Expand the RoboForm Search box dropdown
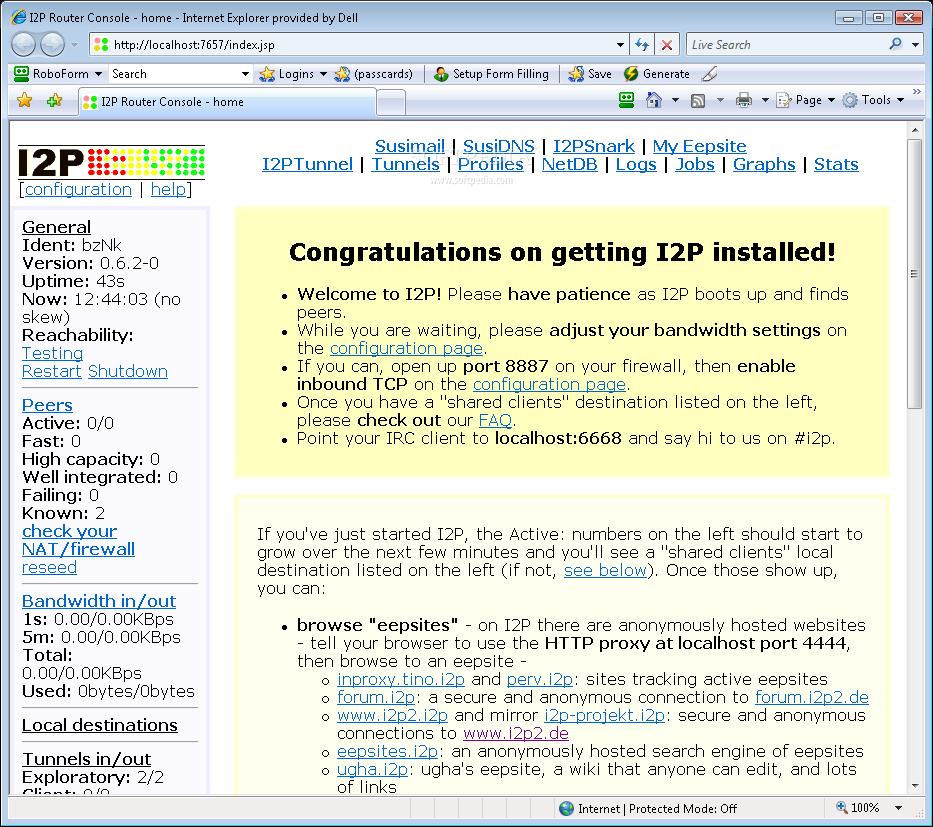 pos(245,74)
